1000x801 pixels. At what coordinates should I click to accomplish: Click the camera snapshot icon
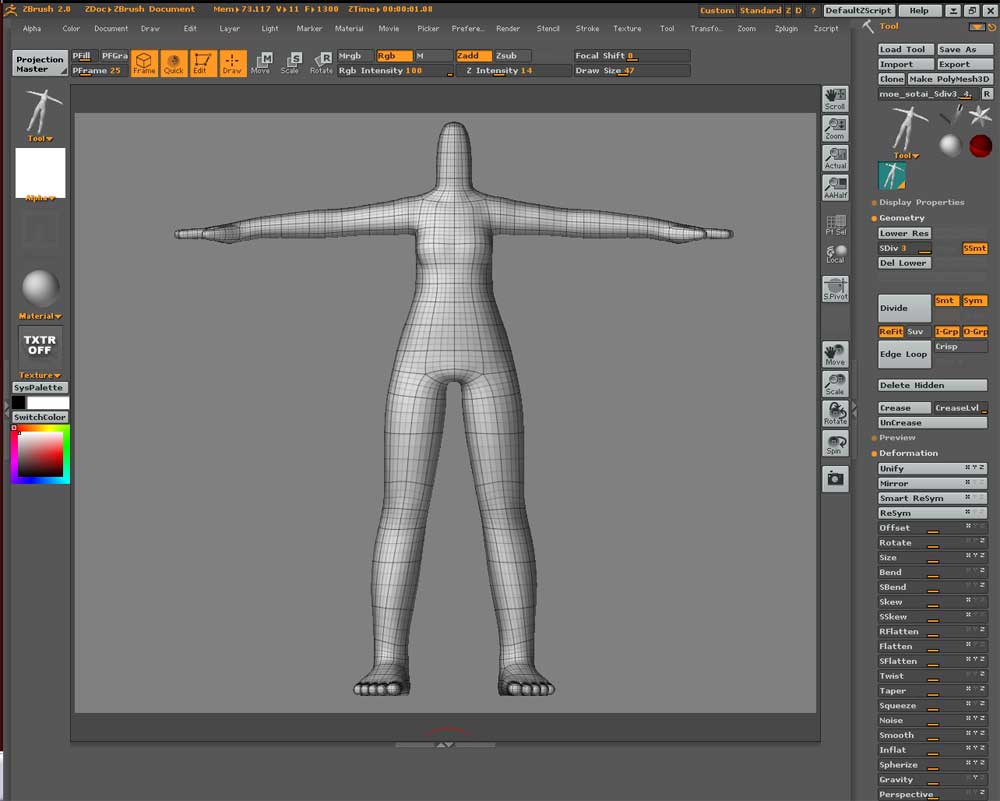coord(835,479)
